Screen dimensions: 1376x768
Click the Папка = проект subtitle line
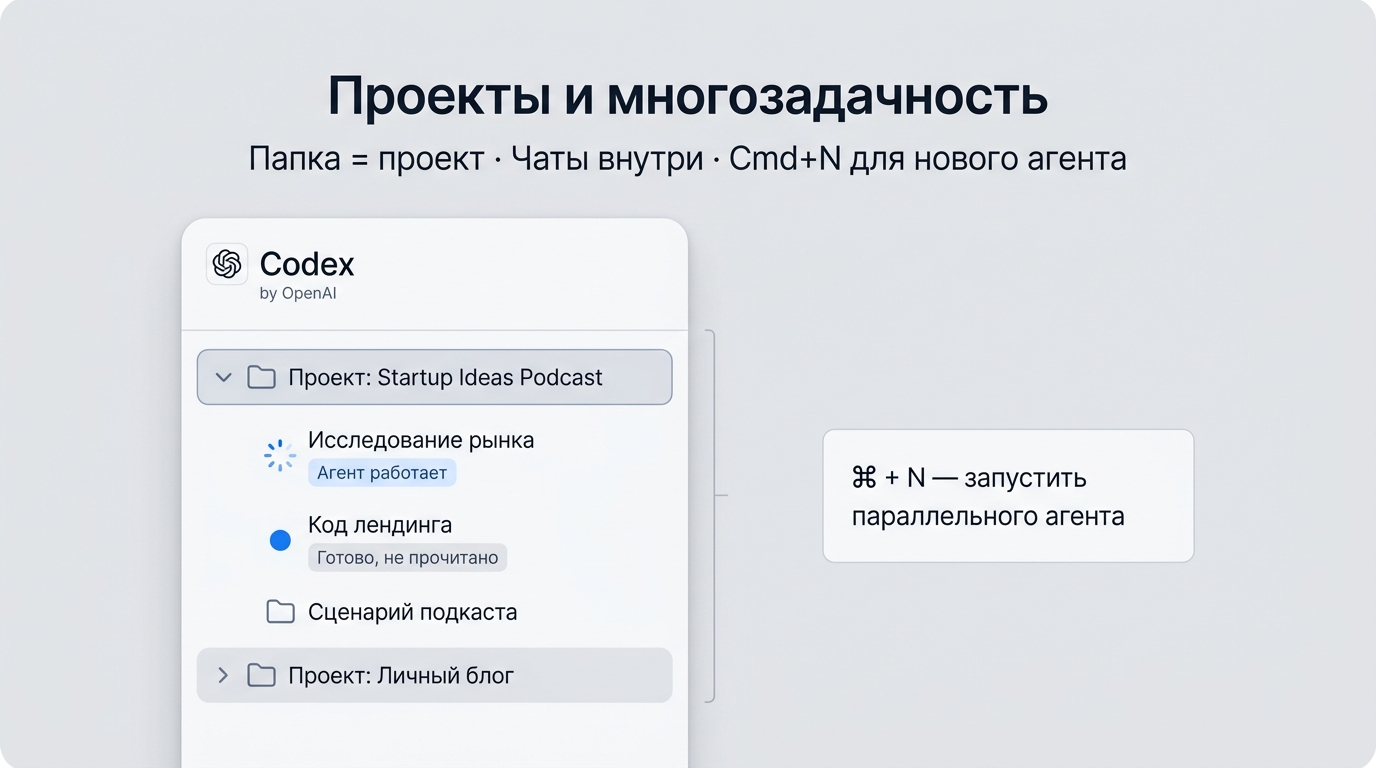(688, 159)
